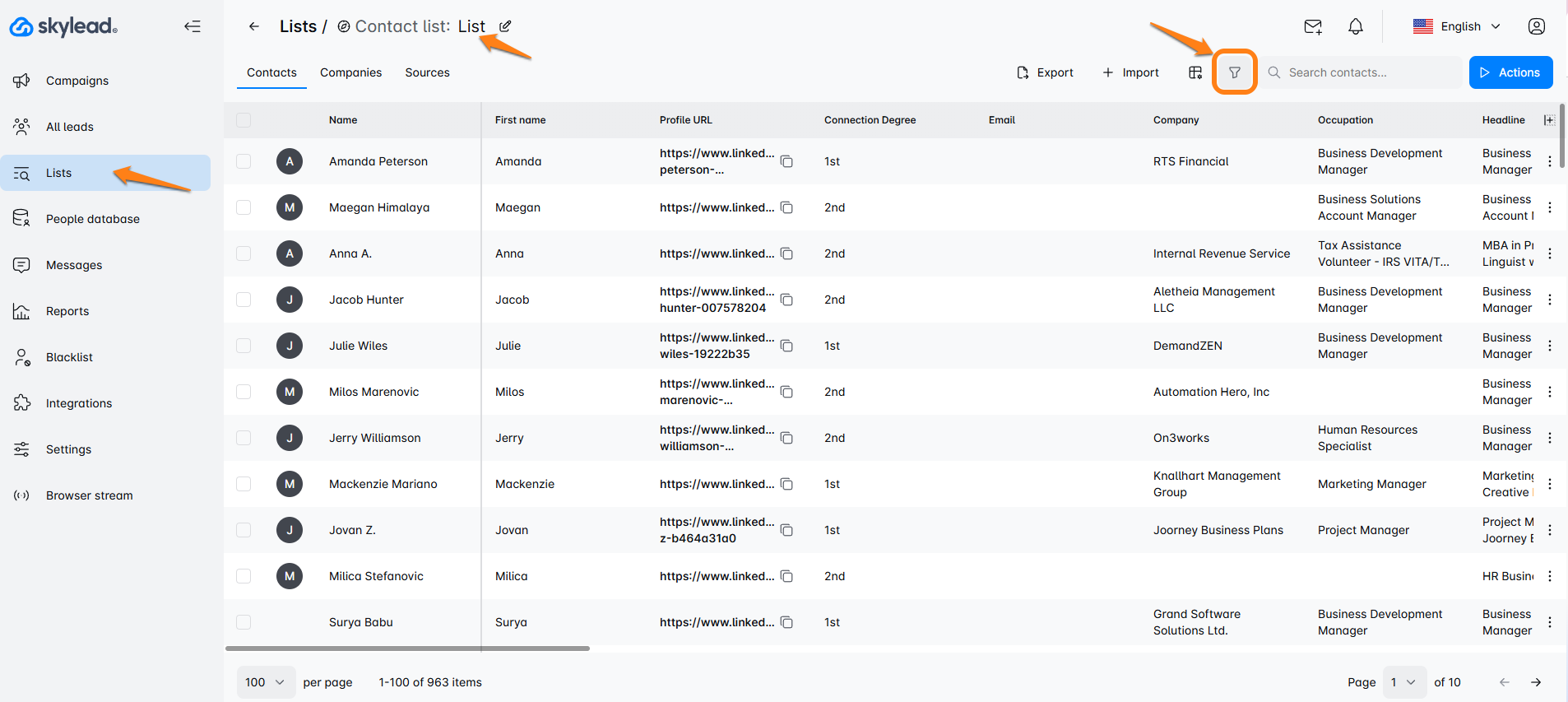Copy Julie Wiles's profile URL

pyautogui.click(x=786, y=346)
